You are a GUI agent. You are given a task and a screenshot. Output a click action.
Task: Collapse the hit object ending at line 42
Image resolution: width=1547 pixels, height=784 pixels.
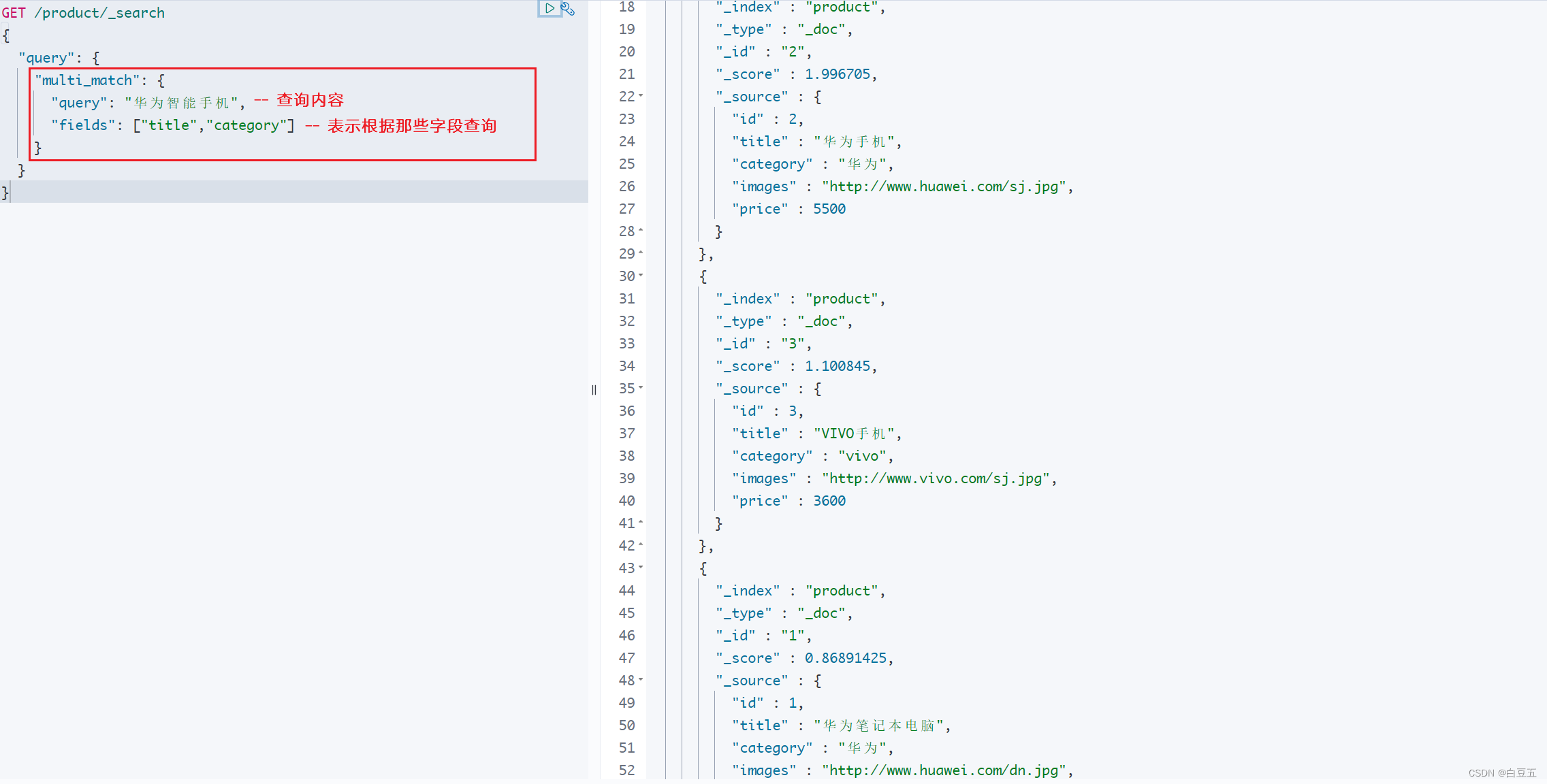tap(641, 545)
